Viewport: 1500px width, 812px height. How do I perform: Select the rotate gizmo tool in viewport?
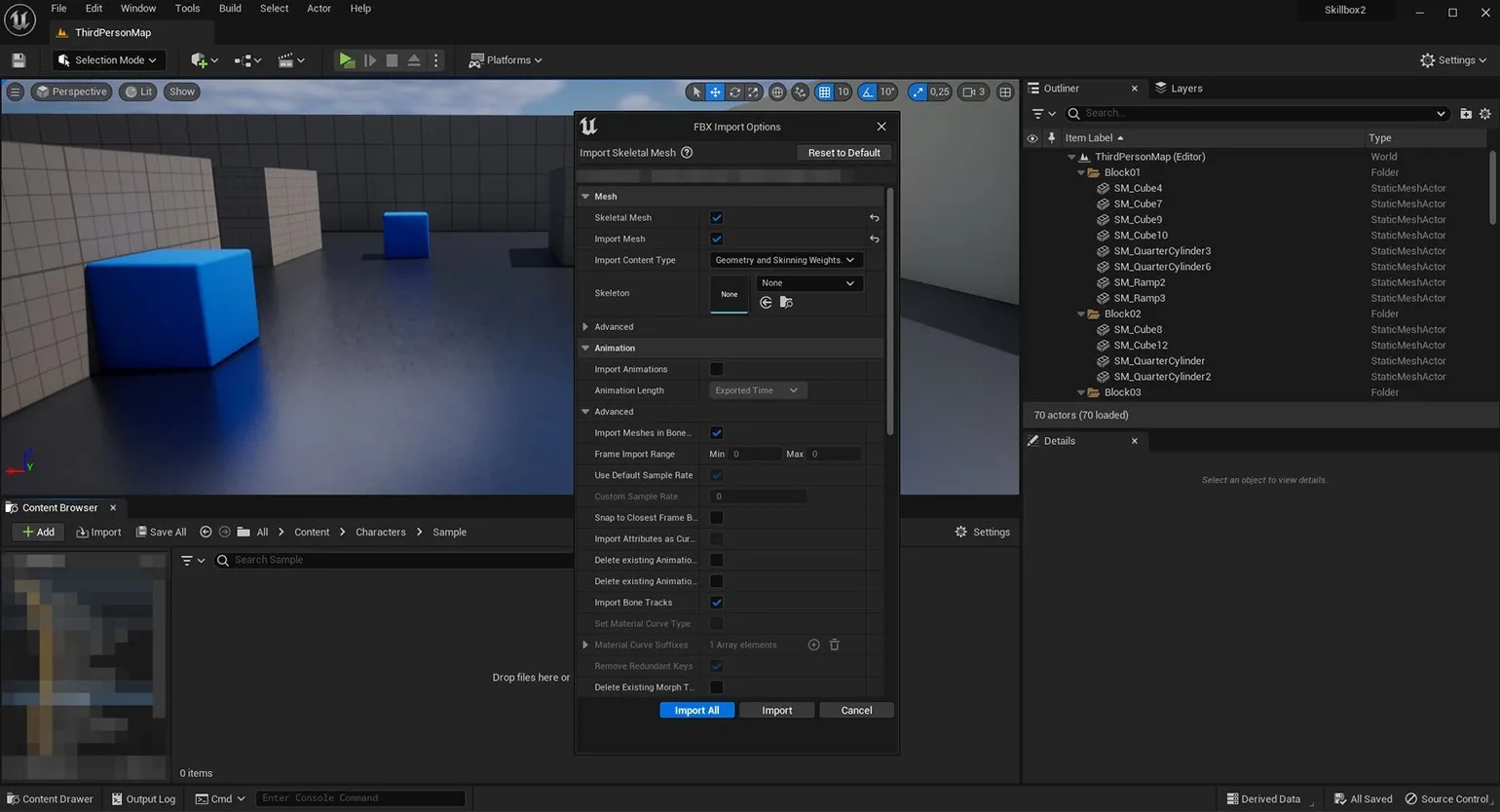[x=734, y=92]
